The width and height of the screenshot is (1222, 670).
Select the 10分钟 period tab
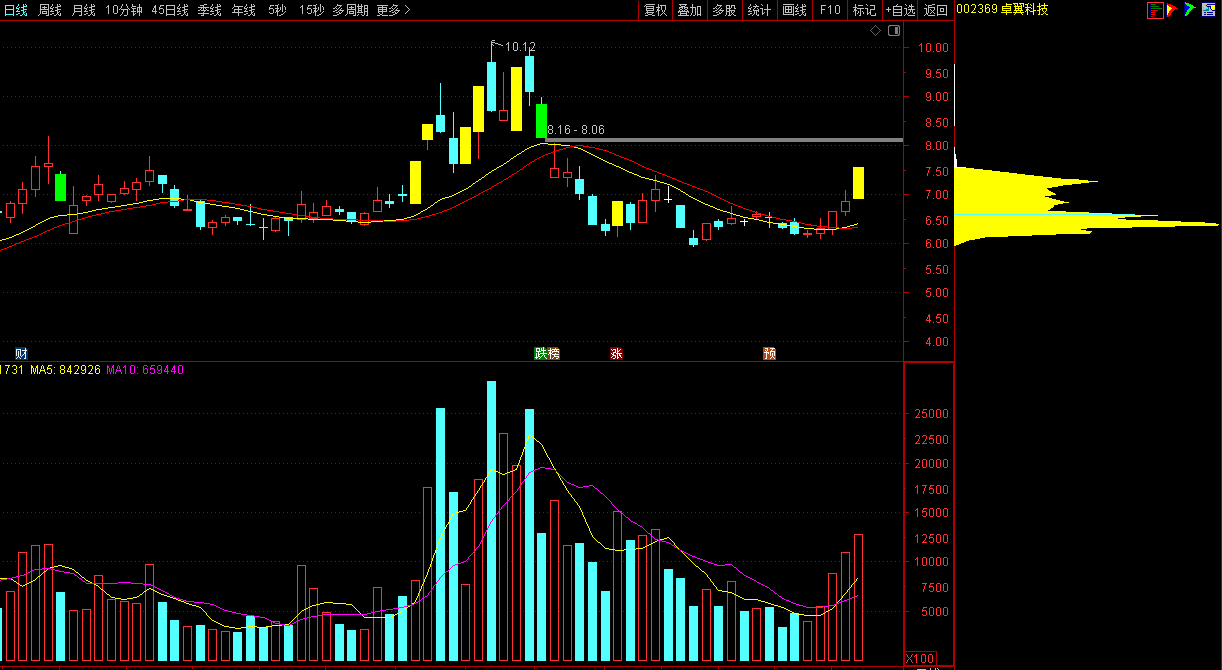pos(124,10)
